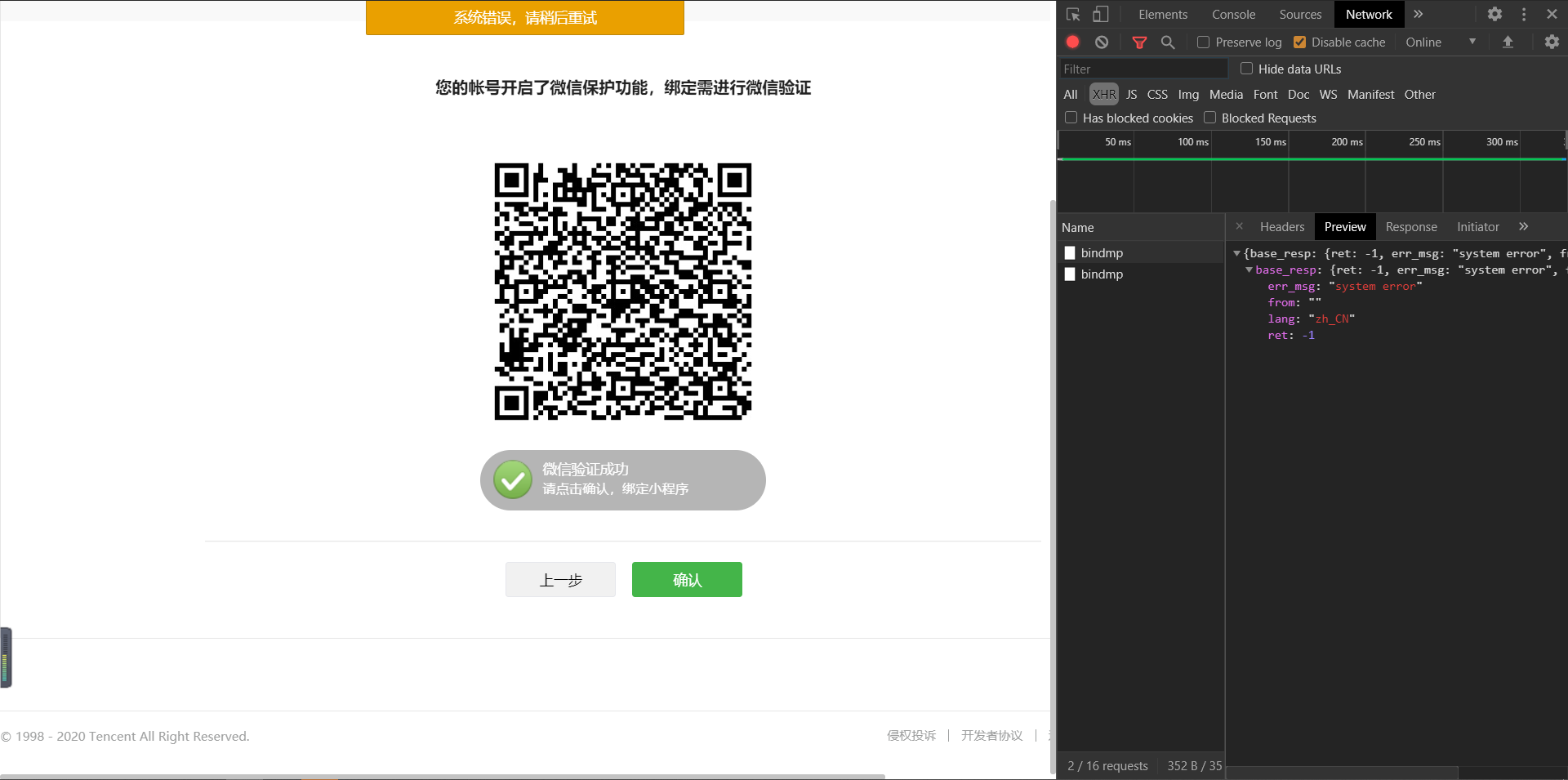Filter requests by Manifest
1568x780 pixels.
[1370, 94]
